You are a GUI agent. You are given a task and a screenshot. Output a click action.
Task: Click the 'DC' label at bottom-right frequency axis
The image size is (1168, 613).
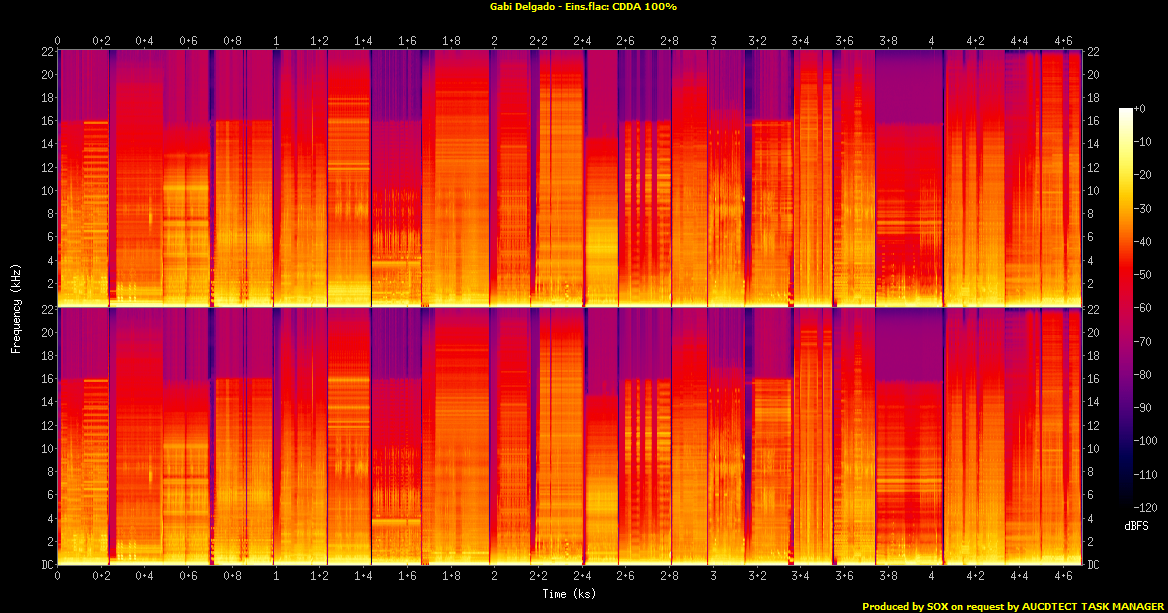[x=1093, y=565]
